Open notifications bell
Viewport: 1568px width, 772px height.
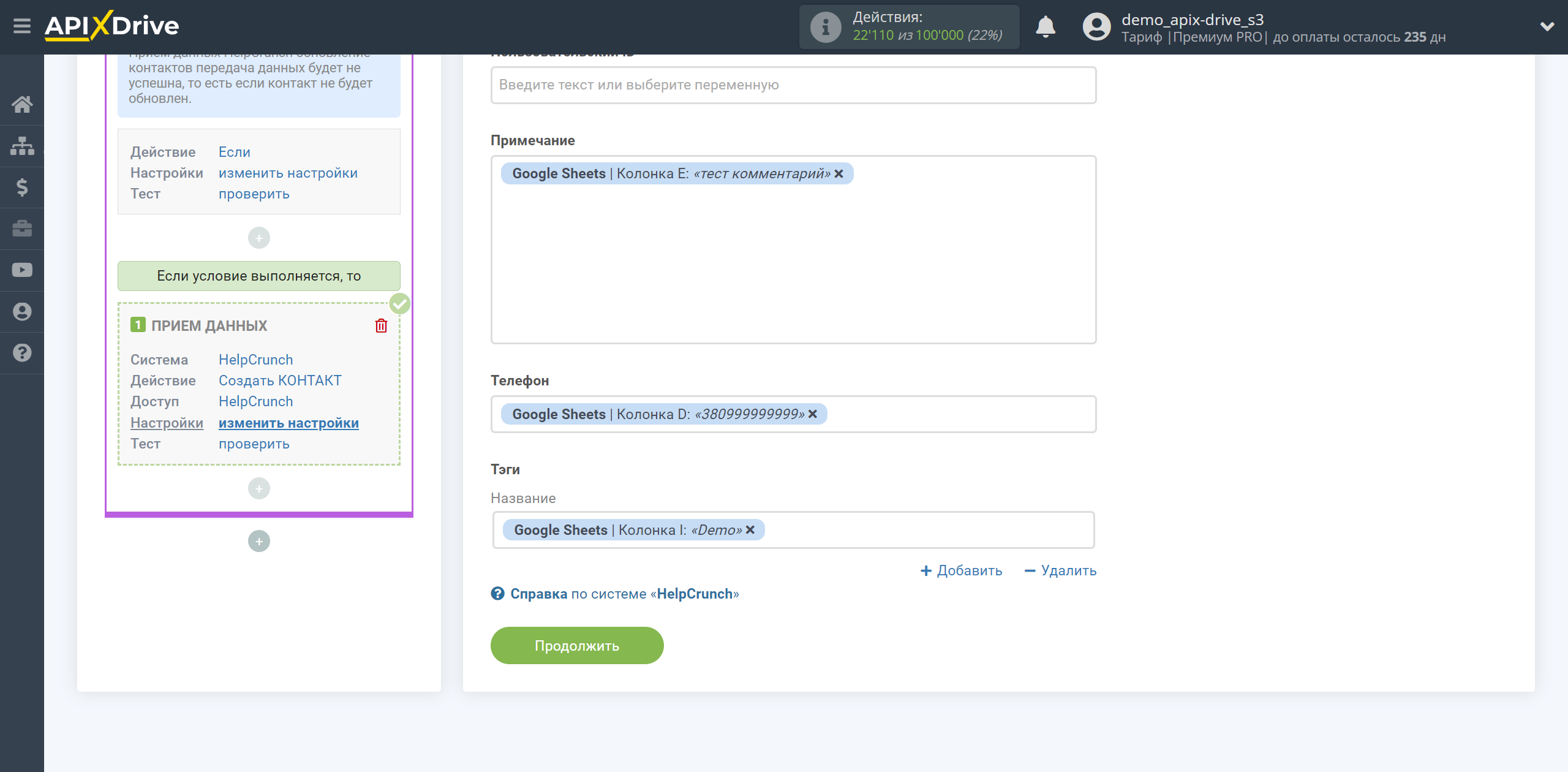click(x=1046, y=27)
